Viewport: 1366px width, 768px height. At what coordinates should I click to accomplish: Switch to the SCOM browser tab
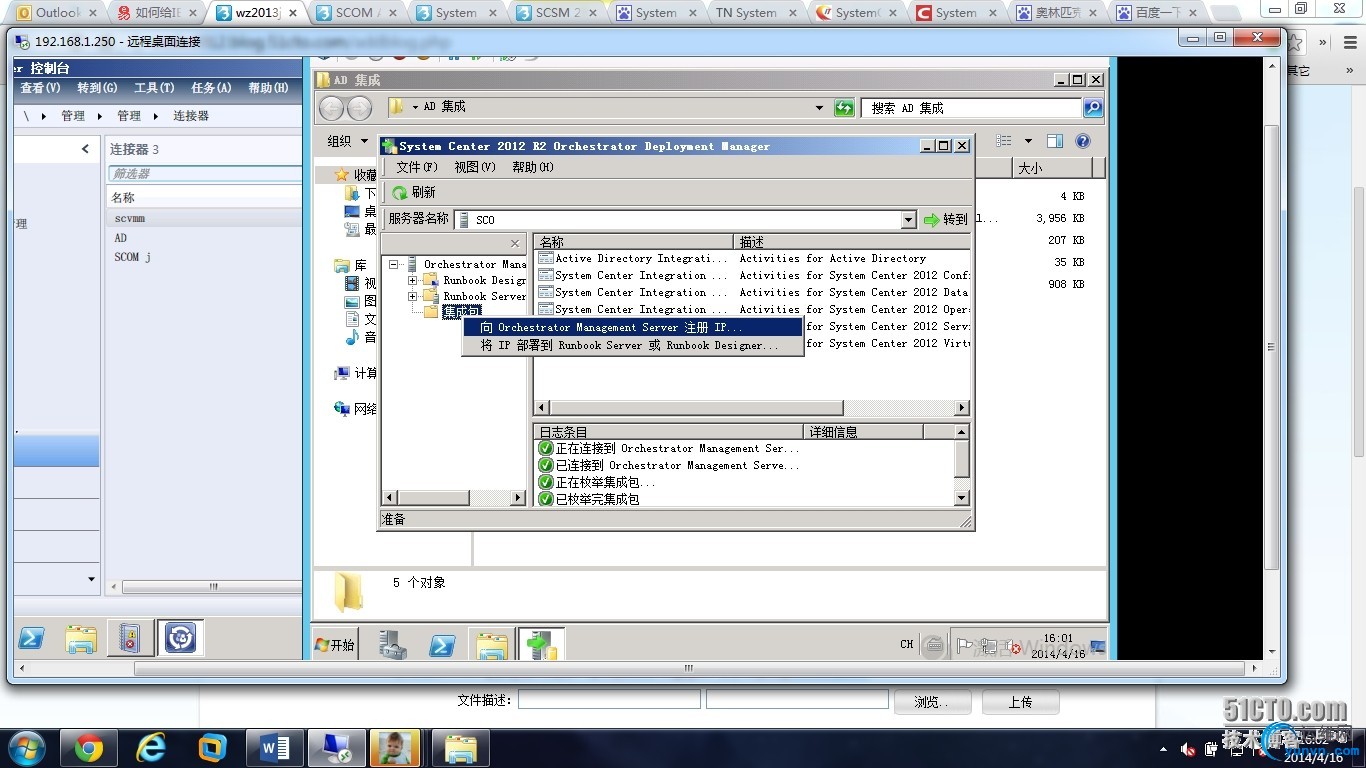pos(355,13)
